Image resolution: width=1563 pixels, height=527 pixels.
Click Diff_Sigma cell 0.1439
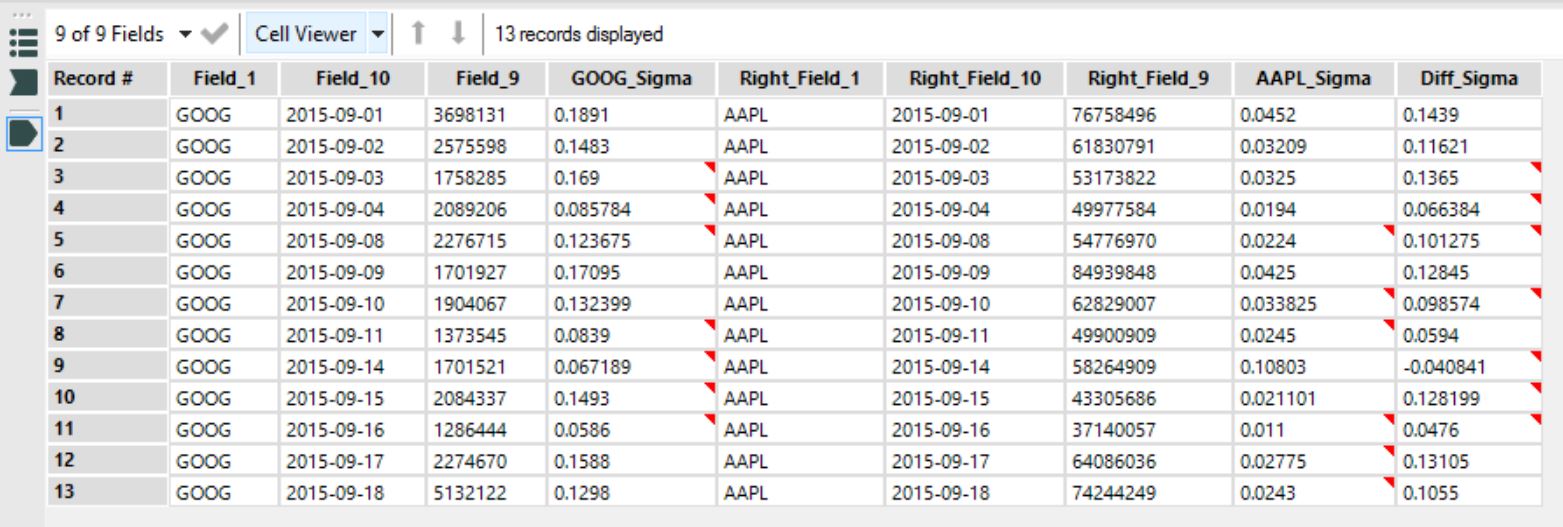click(x=1469, y=115)
